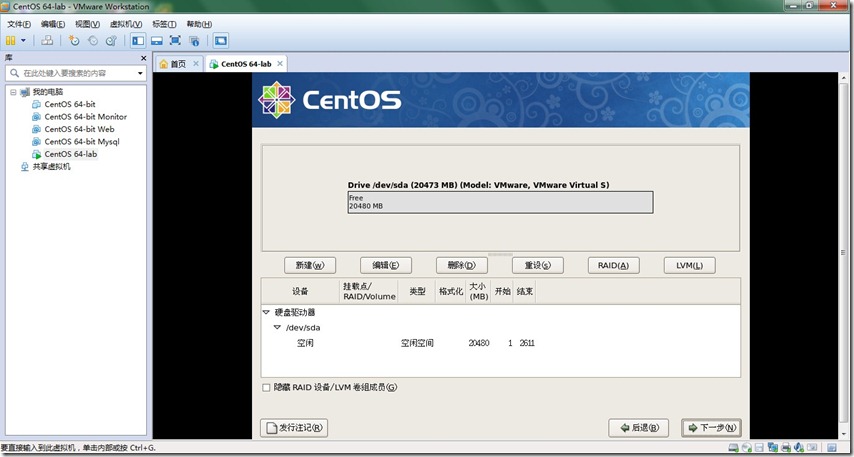
Task: Open the 编辑(E) menu
Action: [x=53, y=24]
